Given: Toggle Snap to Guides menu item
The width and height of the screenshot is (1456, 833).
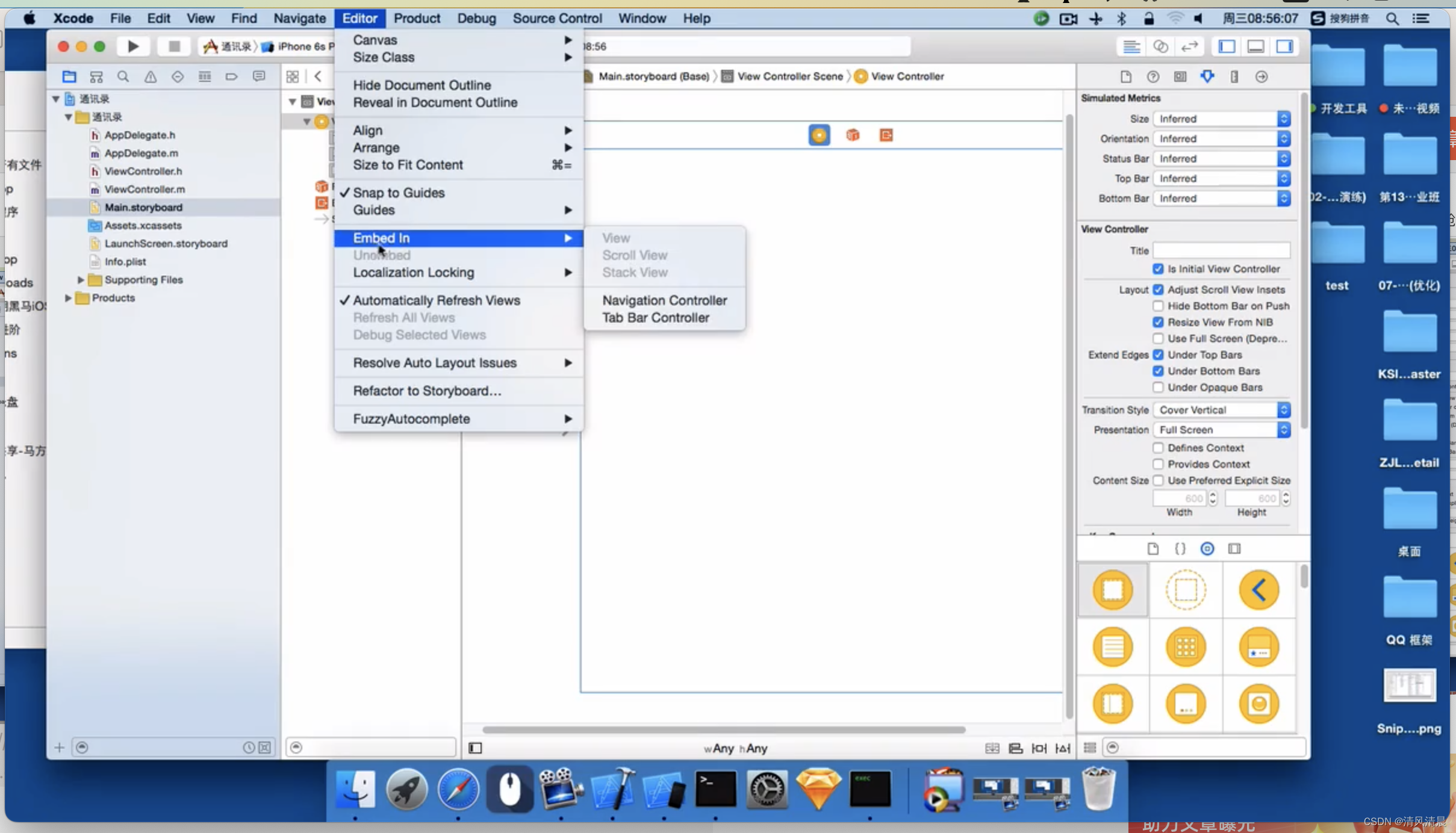Looking at the screenshot, I should pos(459,193).
